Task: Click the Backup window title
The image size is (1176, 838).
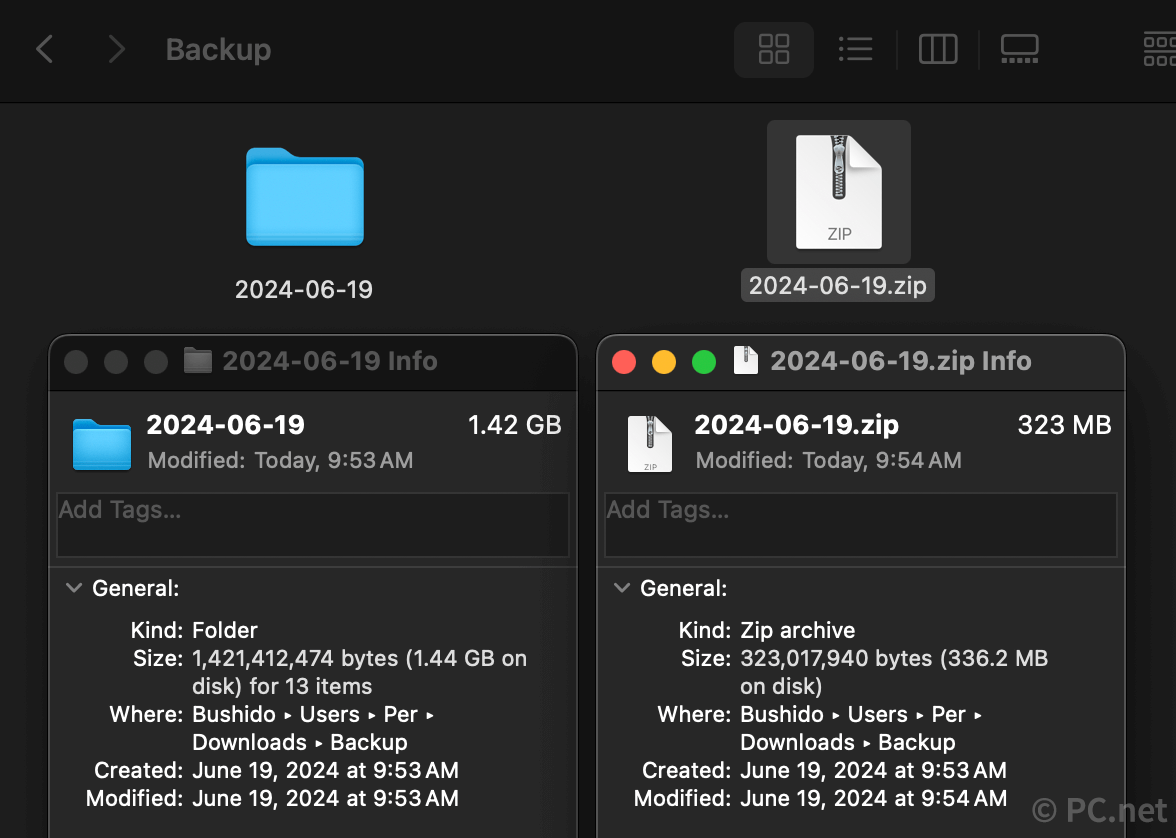Action: (x=218, y=50)
